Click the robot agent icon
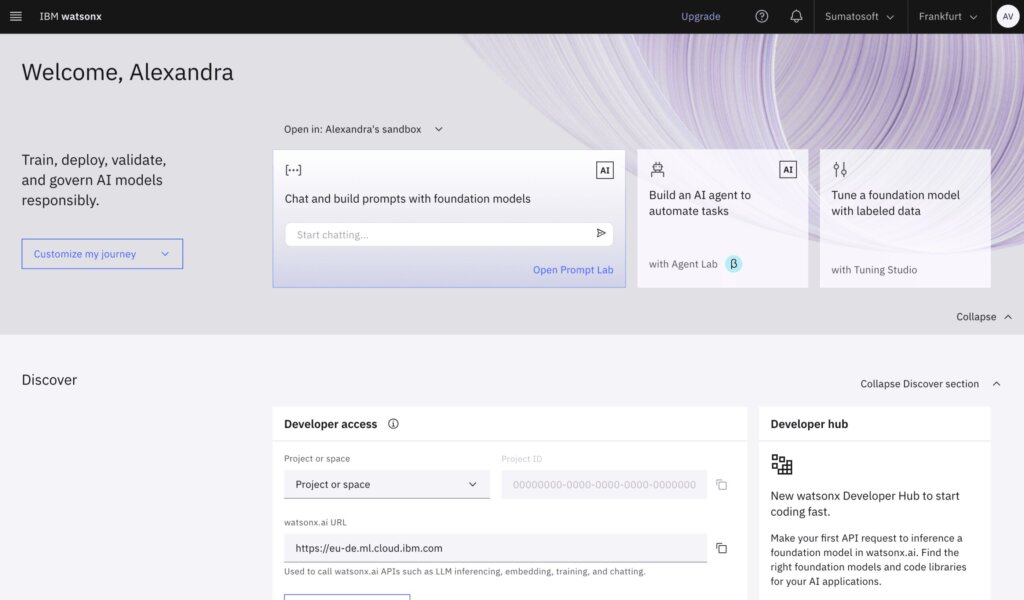 [657, 170]
